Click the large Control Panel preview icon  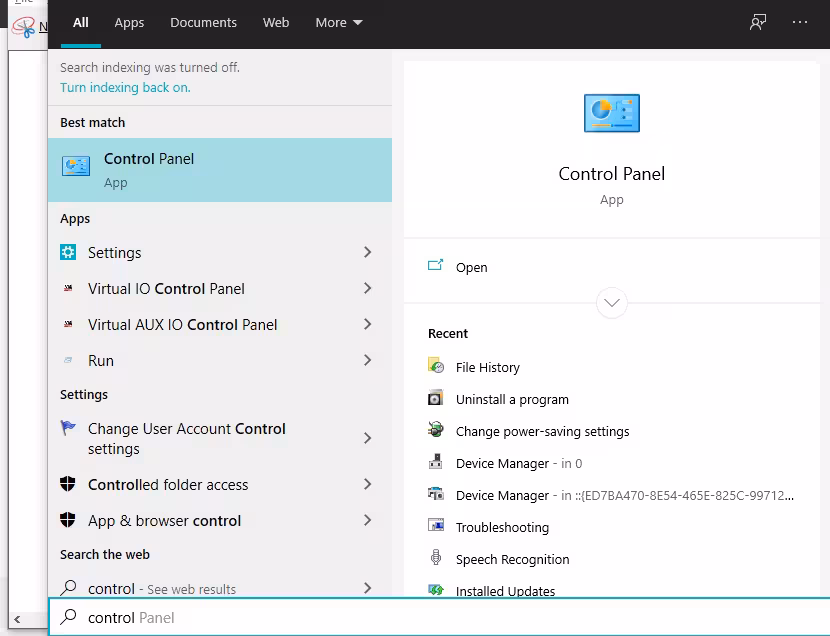611,113
